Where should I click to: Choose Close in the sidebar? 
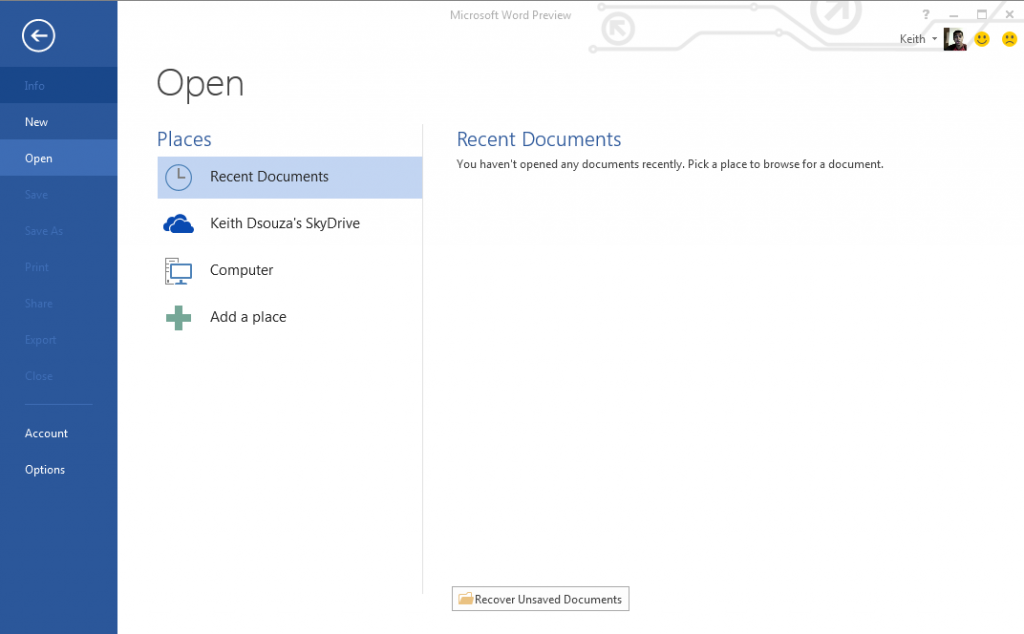[x=59, y=375]
